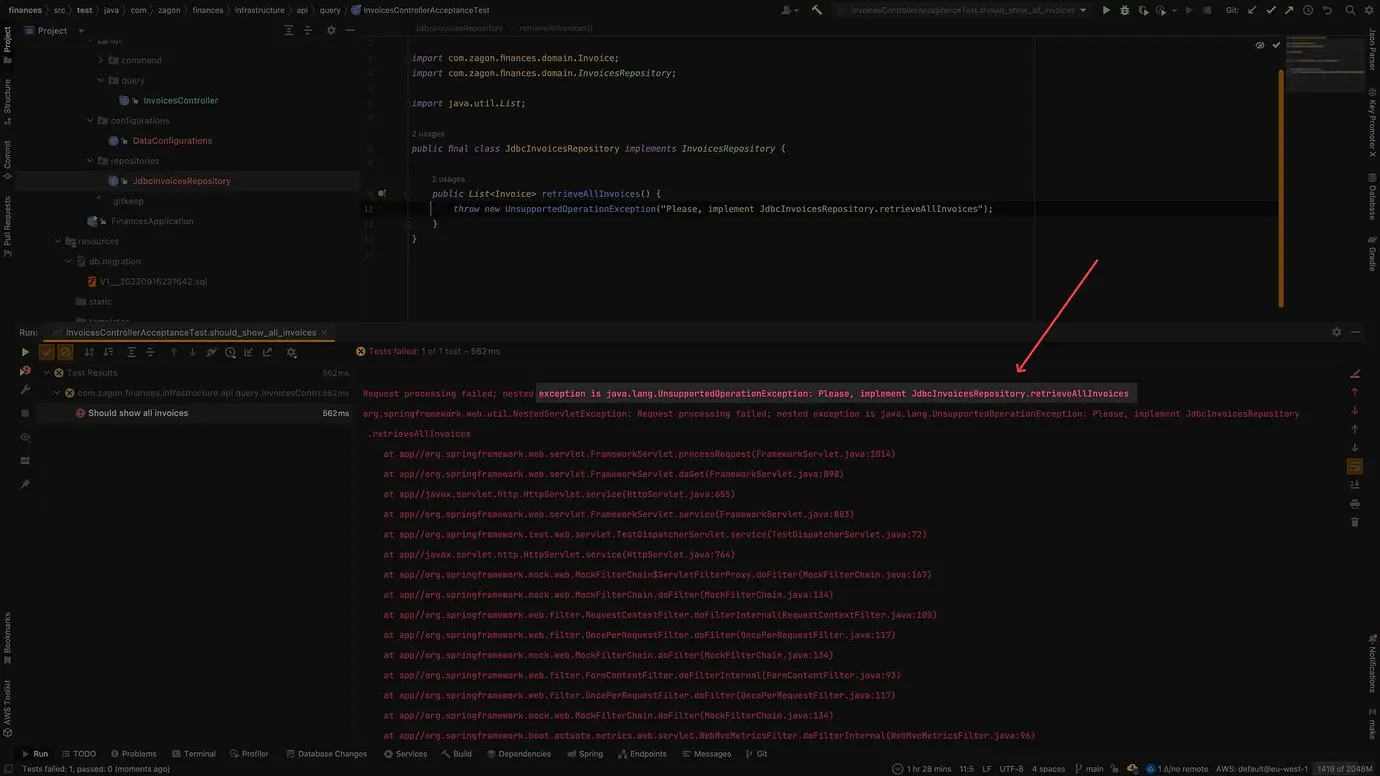Click the wrench icon in Run sidebar

[25, 390]
